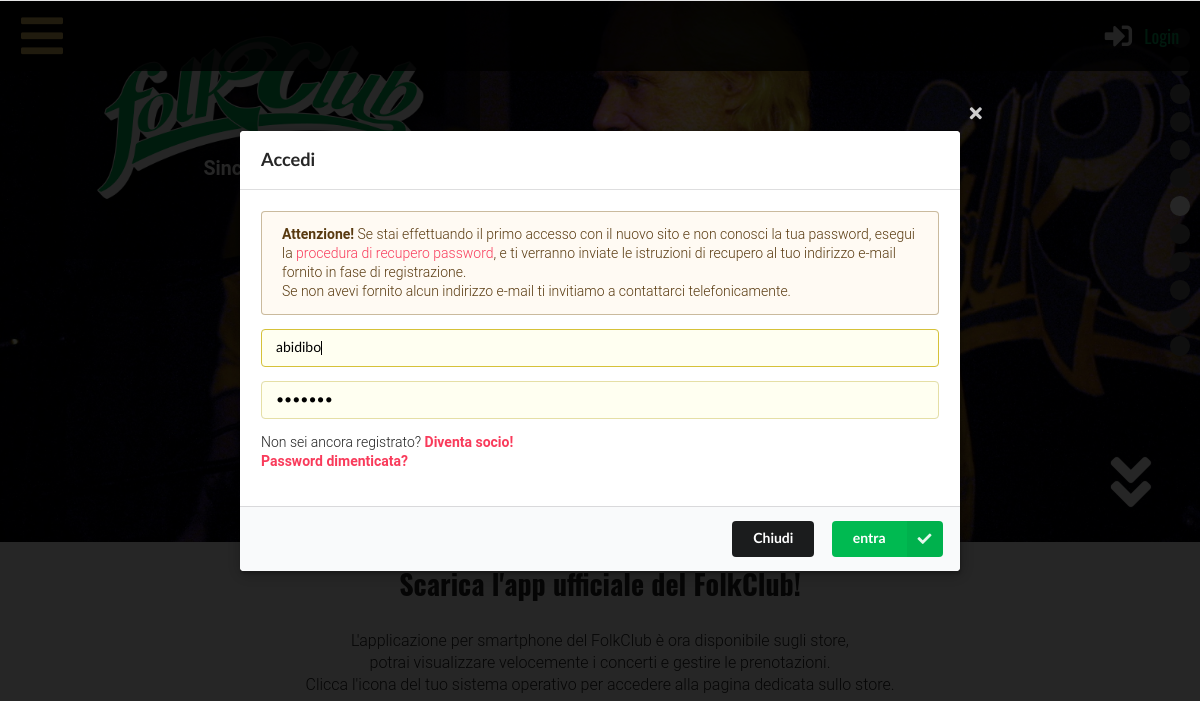The width and height of the screenshot is (1200, 701).
Task: Follow the "procedura di recupero password" link
Action: pyautogui.click(x=394, y=253)
